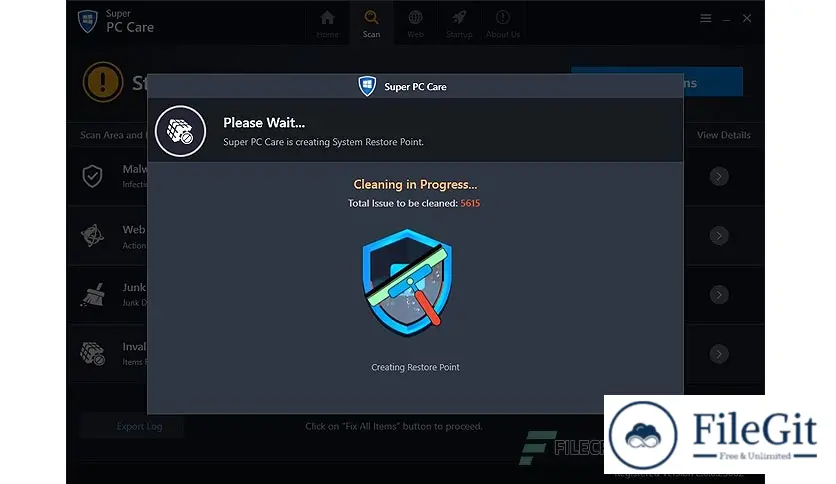The image size is (836, 484).
Task: Click the FileGit cloud logo
Action: tap(643, 435)
